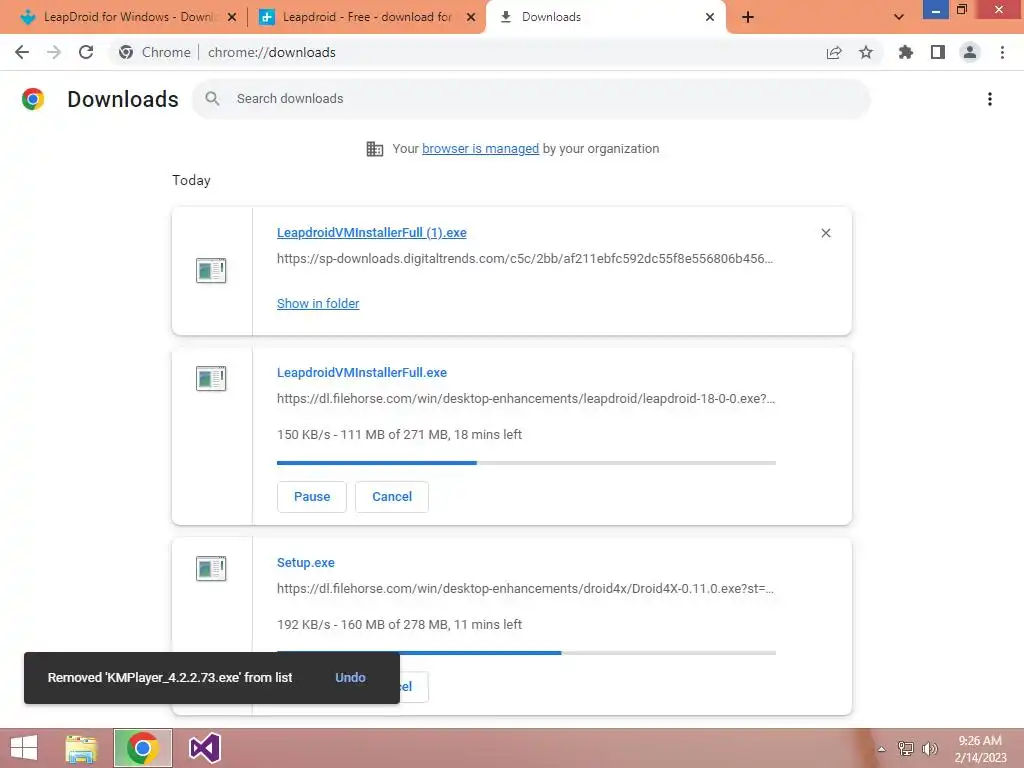Expand the tab search chevron
The image size is (1024, 768).
point(899,17)
